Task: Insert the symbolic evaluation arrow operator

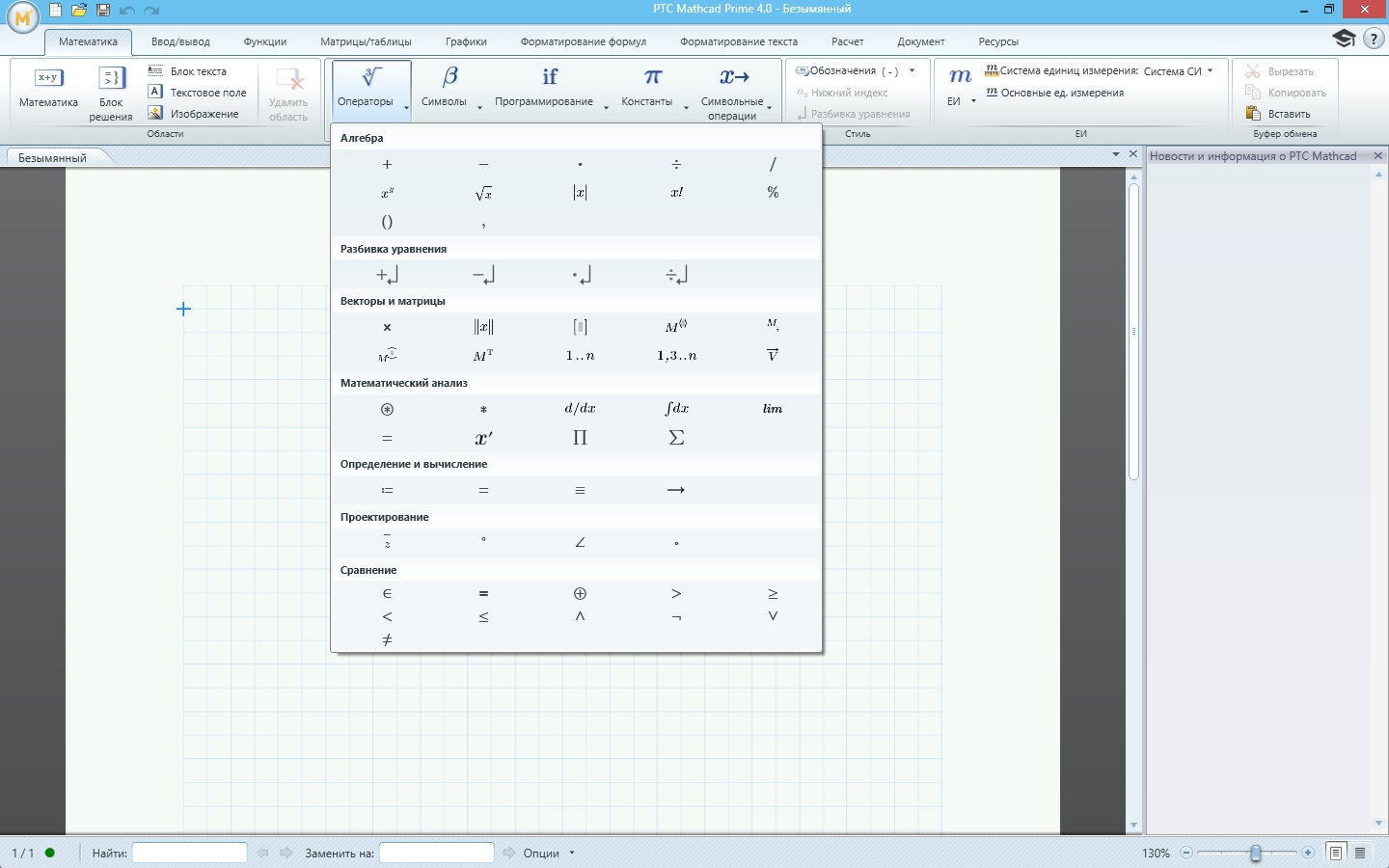Action: (676, 491)
